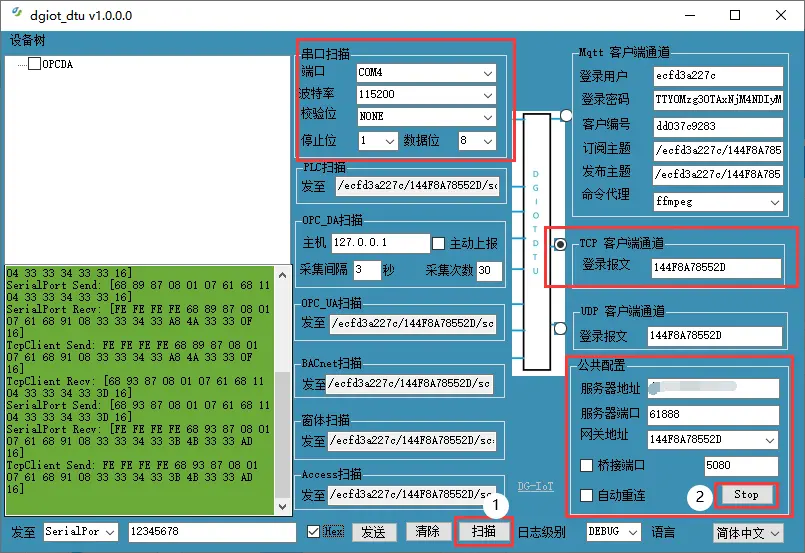The image size is (805, 553).
Task: Enable the 主动上报 checkbox
Action: (x=438, y=243)
